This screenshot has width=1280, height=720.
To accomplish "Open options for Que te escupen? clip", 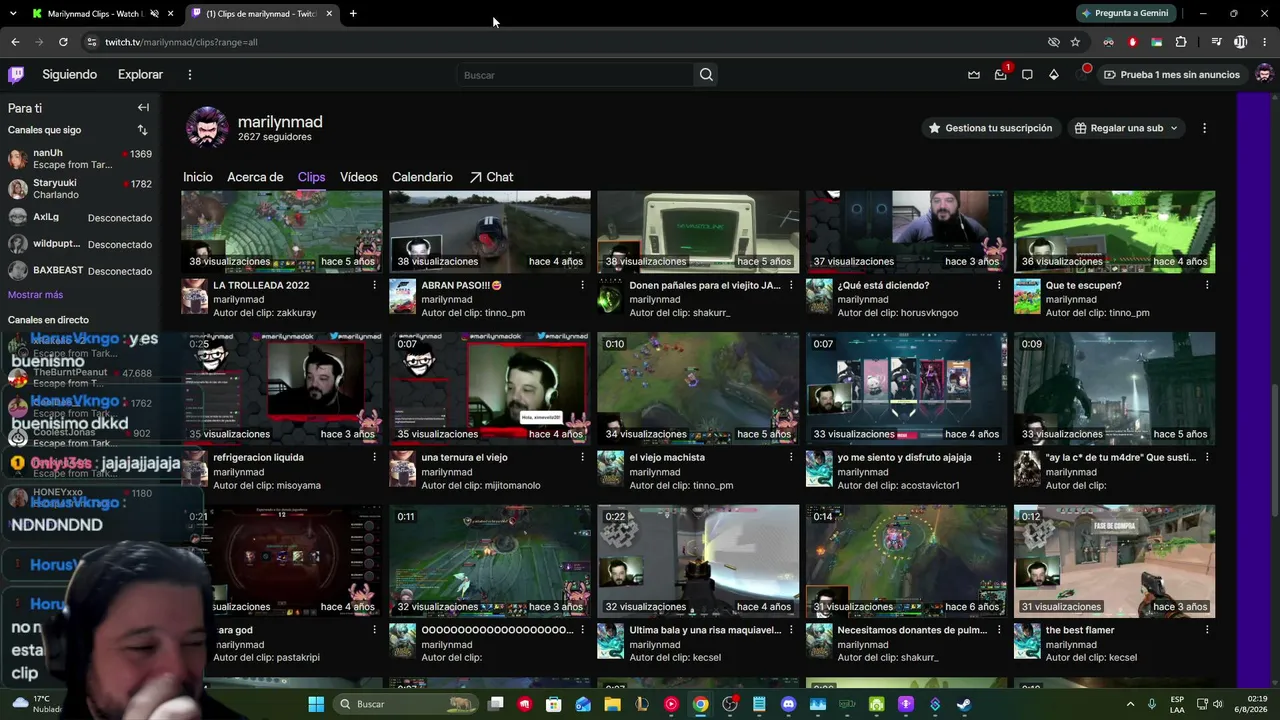I will pyautogui.click(x=1207, y=285).
